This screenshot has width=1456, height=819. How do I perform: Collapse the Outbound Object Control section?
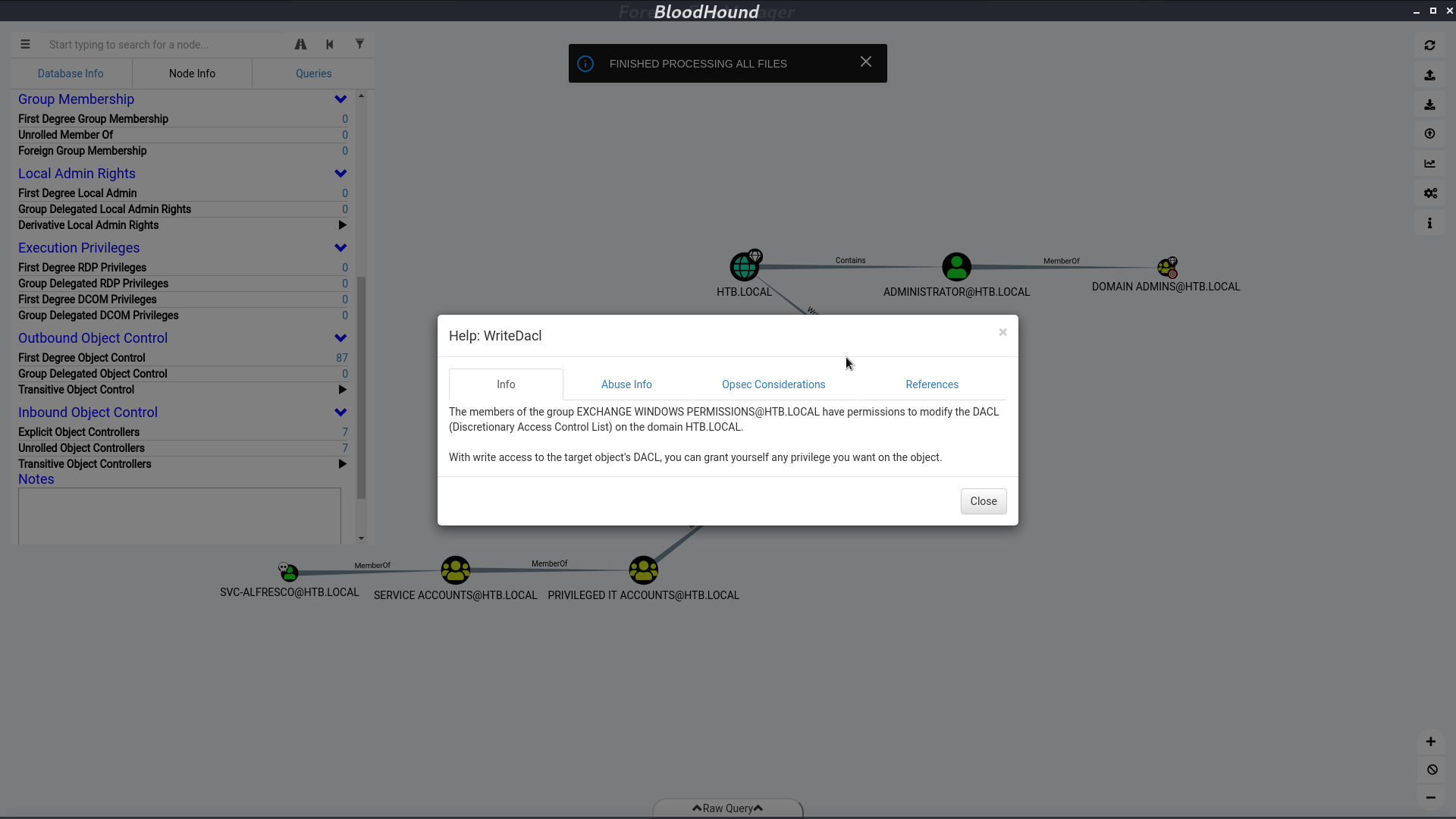pos(340,338)
